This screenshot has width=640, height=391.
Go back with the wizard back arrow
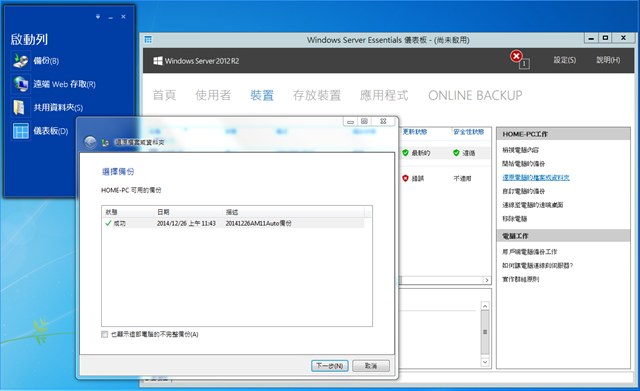[x=90, y=142]
